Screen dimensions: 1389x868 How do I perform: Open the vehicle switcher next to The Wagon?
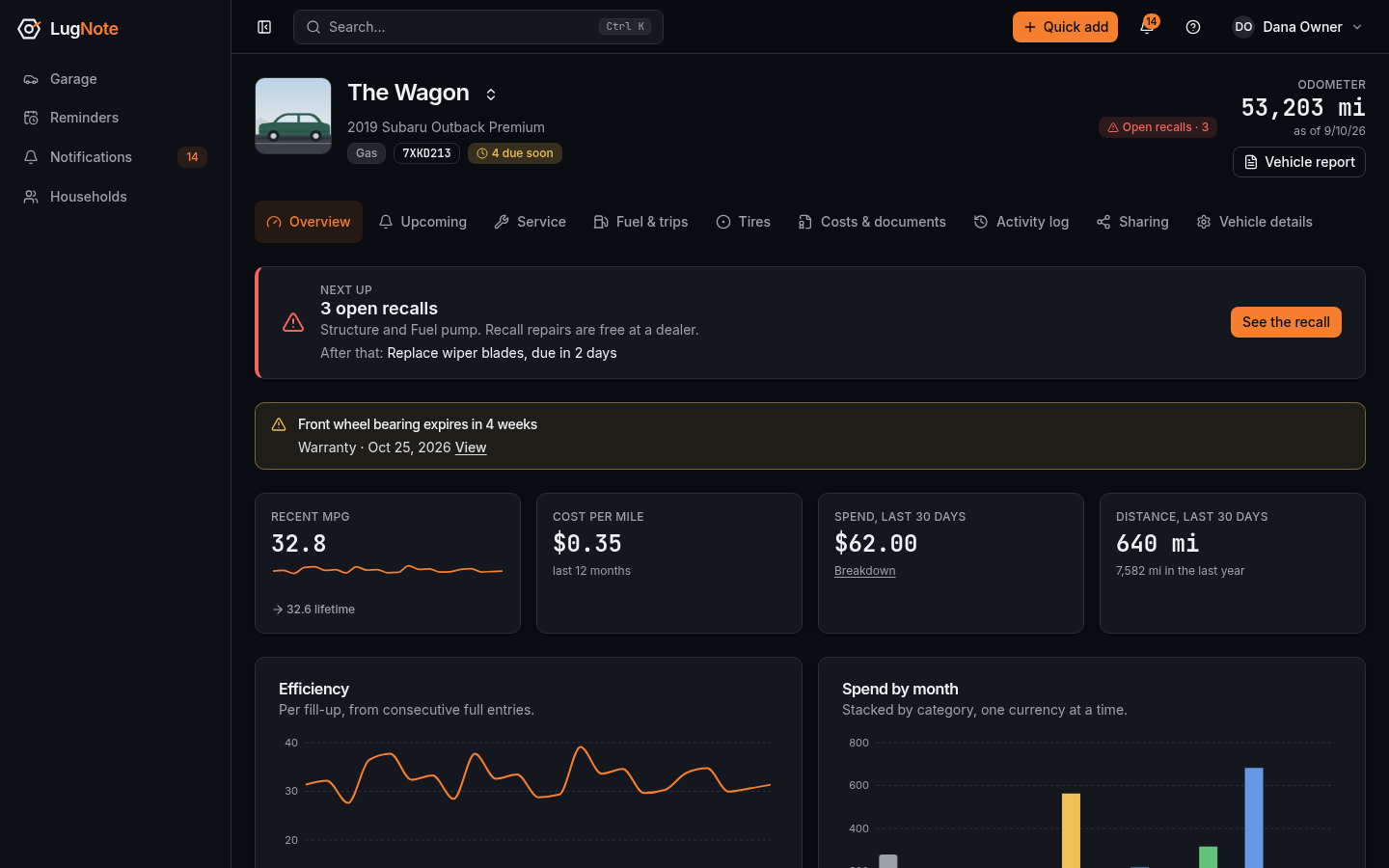(x=491, y=95)
